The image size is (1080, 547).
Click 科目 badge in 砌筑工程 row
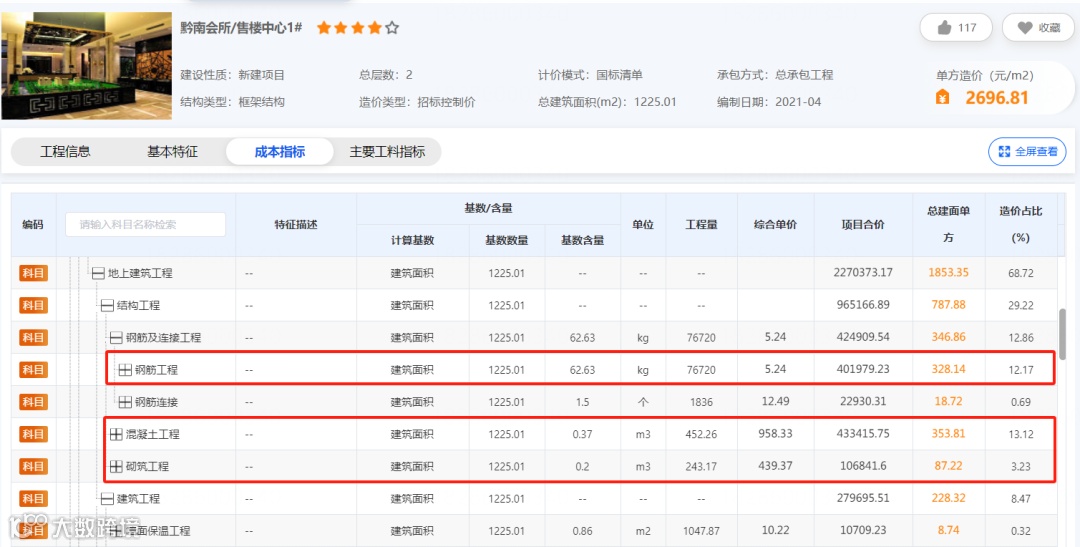(x=32, y=466)
